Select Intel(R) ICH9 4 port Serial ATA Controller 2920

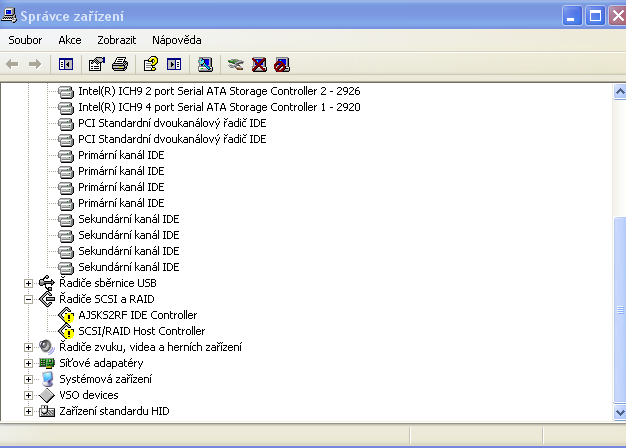(219, 107)
